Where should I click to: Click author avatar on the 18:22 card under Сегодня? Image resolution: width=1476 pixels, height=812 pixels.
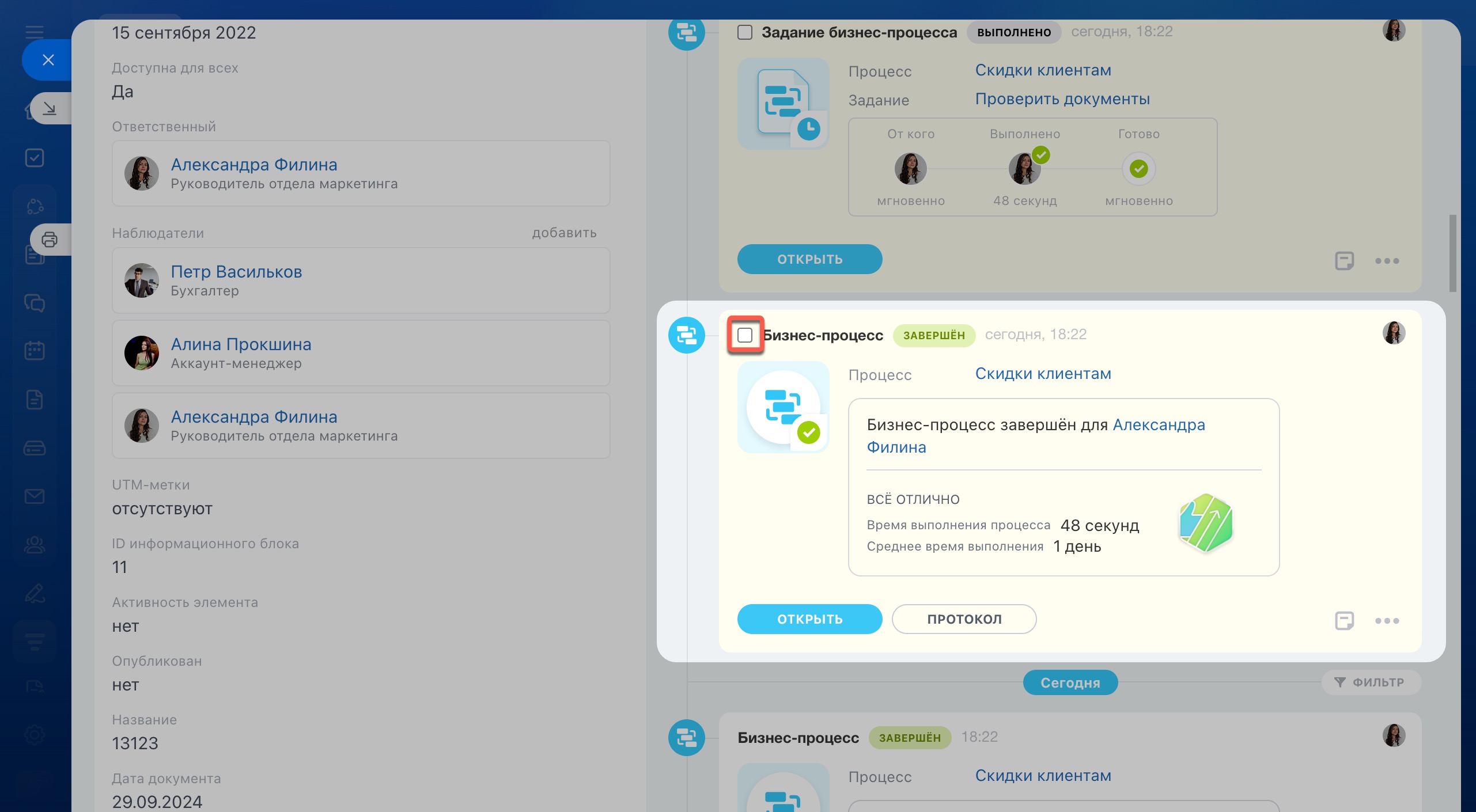[x=1394, y=735]
